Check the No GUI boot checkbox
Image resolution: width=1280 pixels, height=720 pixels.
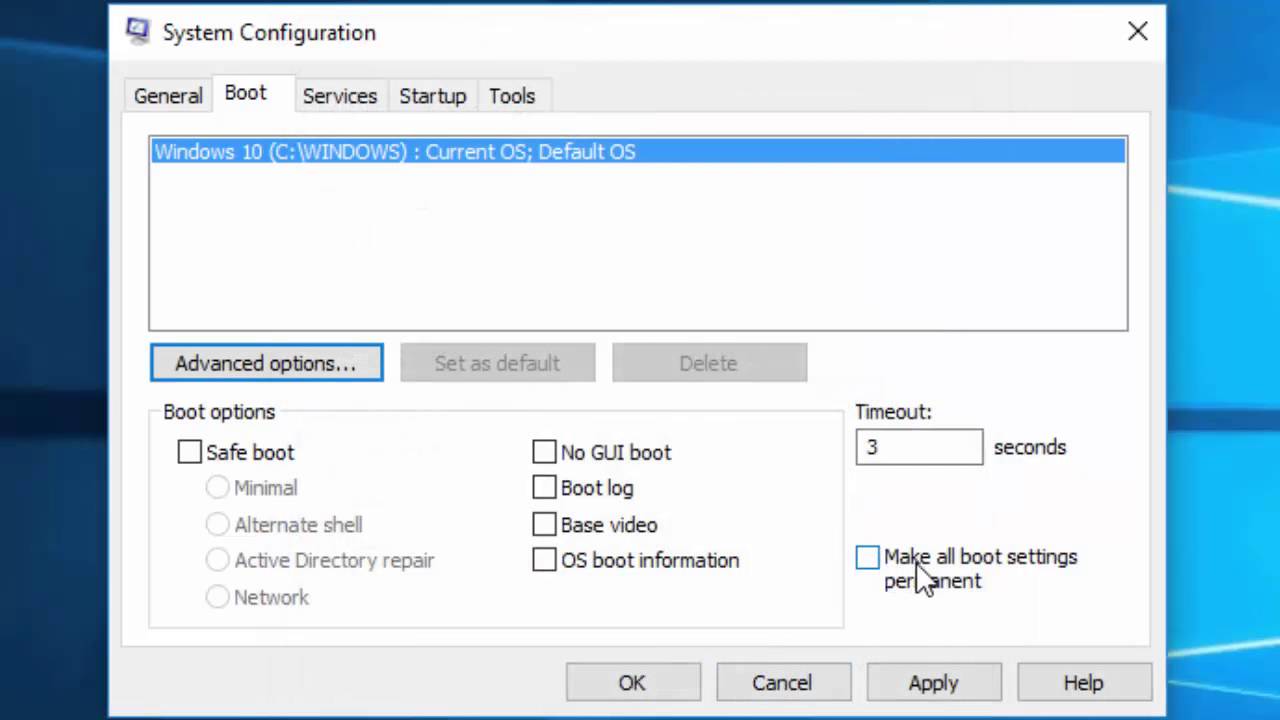coord(544,452)
